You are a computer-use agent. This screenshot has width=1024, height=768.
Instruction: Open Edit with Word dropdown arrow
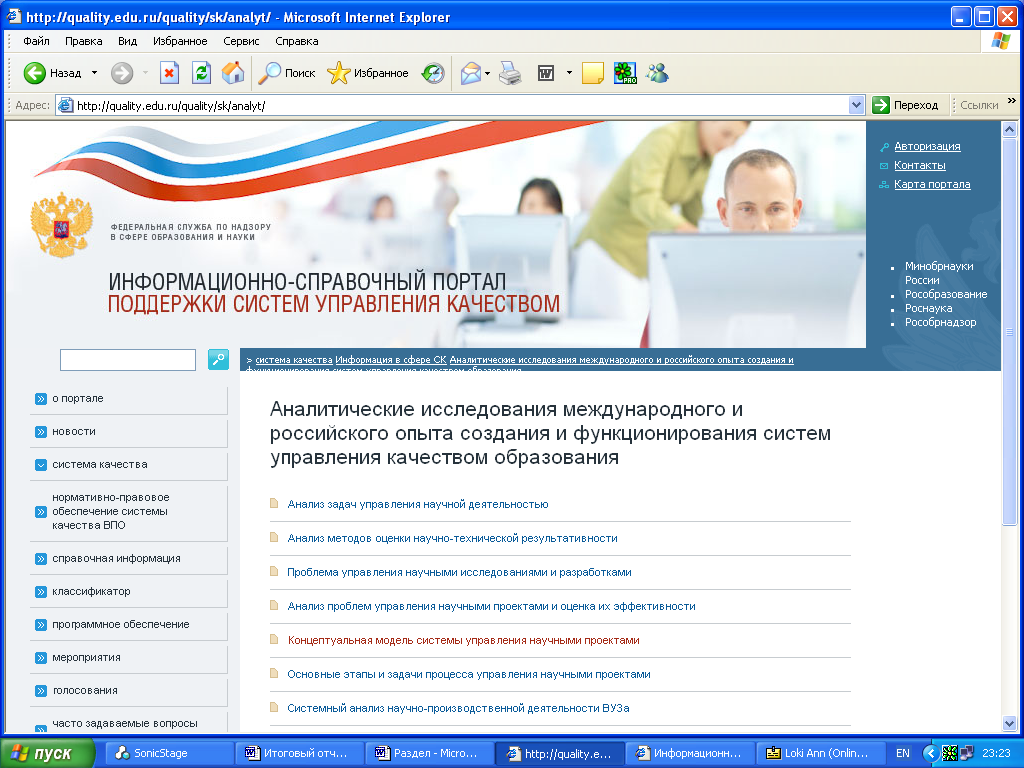[569, 73]
